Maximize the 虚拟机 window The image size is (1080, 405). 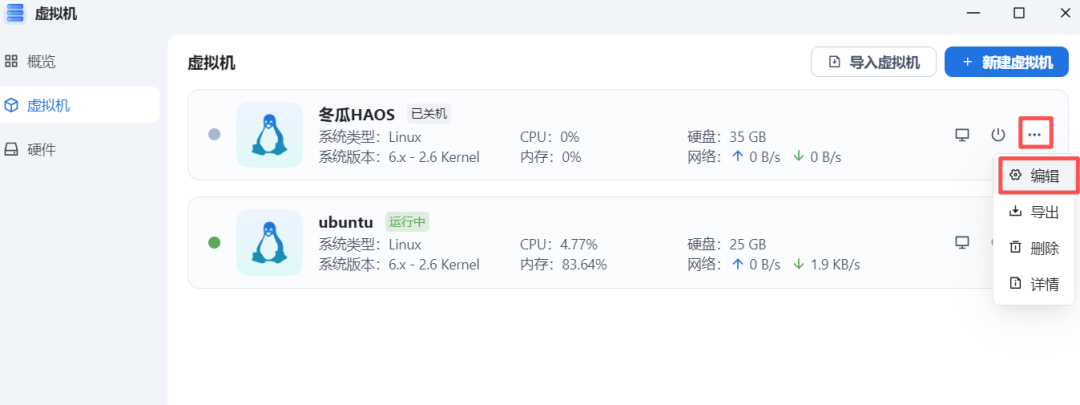[1019, 13]
